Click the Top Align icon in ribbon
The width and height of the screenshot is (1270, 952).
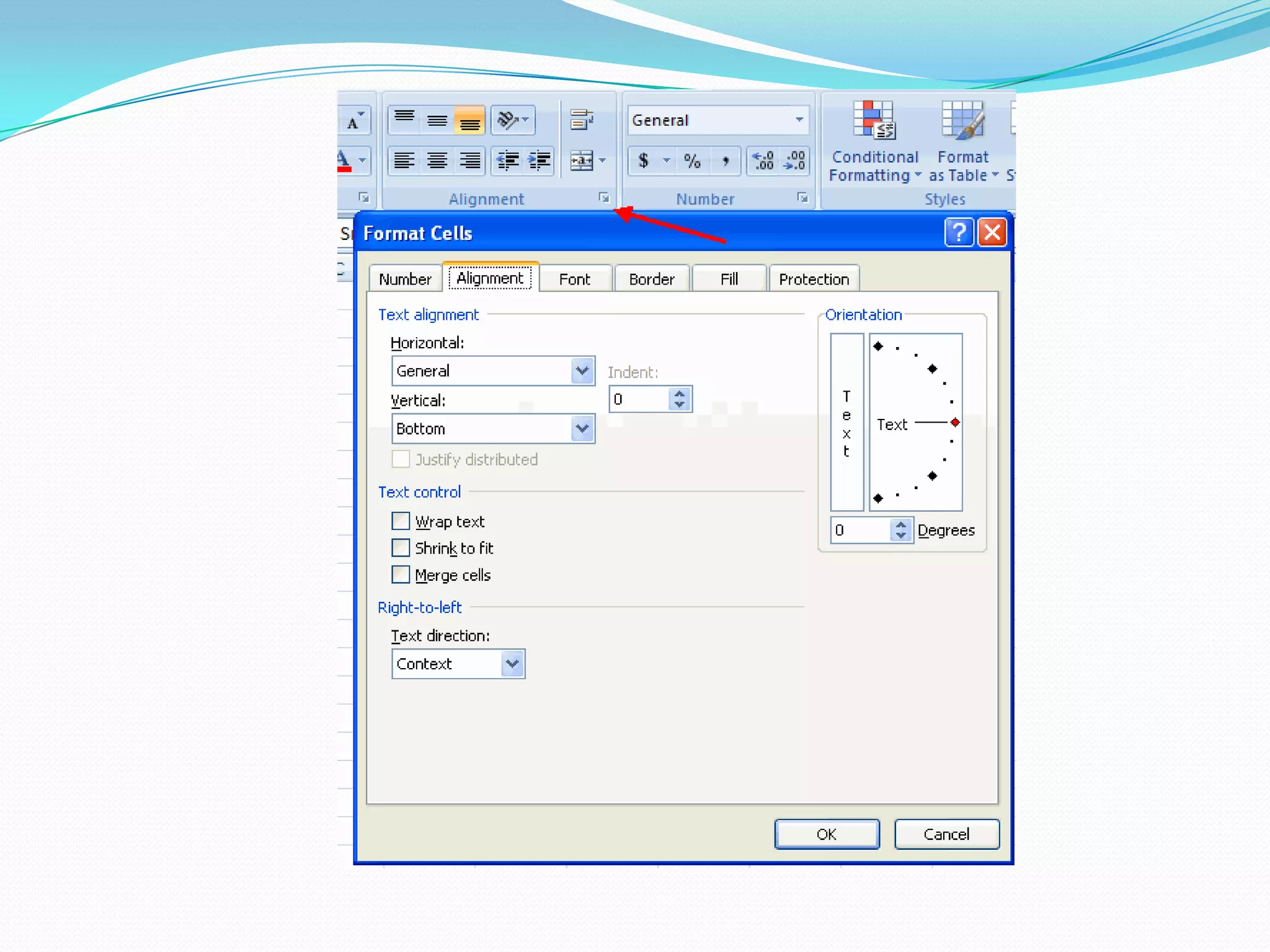click(404, 120)
